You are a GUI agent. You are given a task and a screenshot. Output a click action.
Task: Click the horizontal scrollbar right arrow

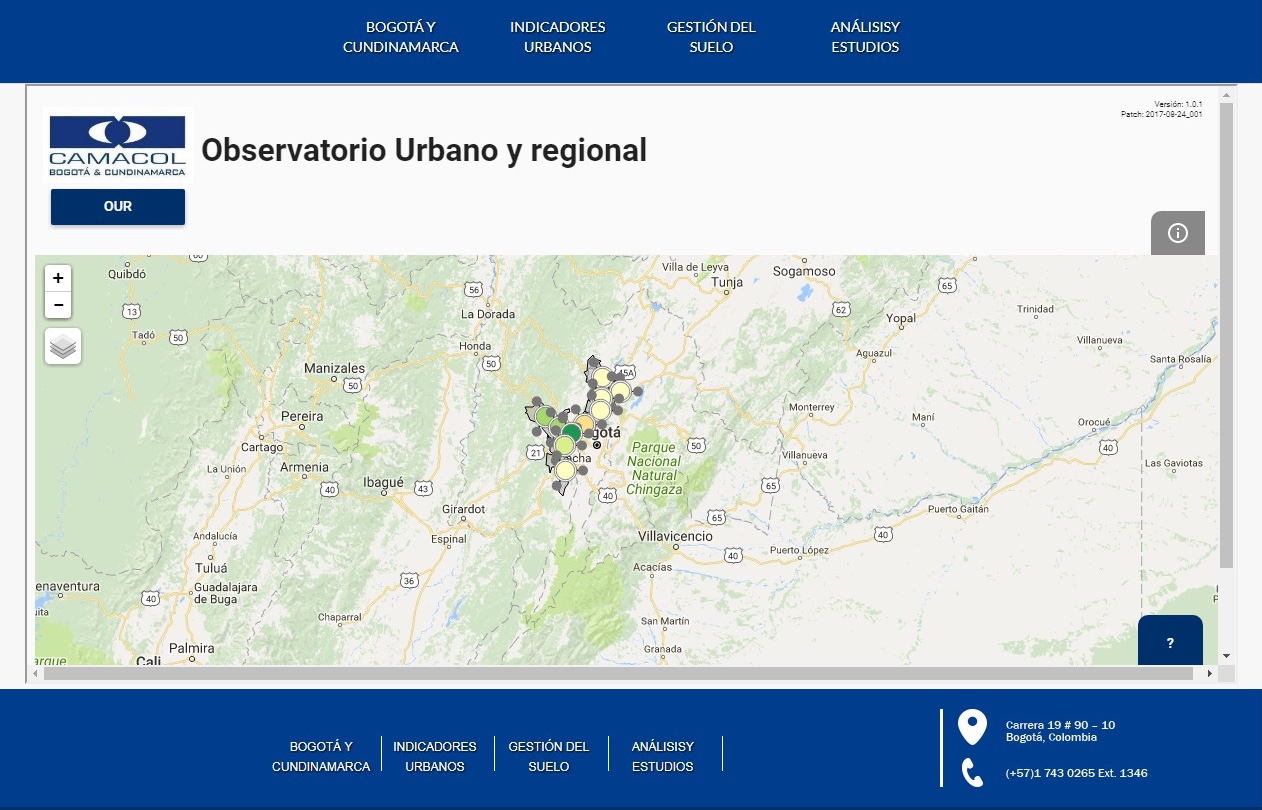pyautogui.click(x=1210, y=674)
